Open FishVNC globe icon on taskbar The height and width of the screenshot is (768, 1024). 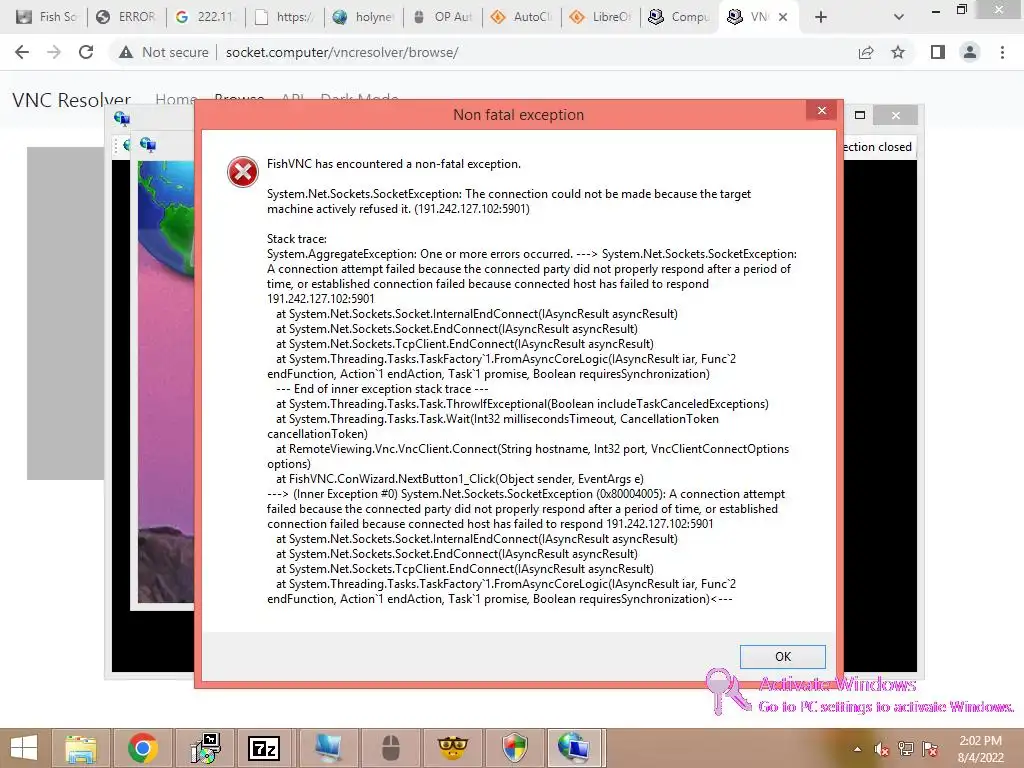tap(575, 748)
